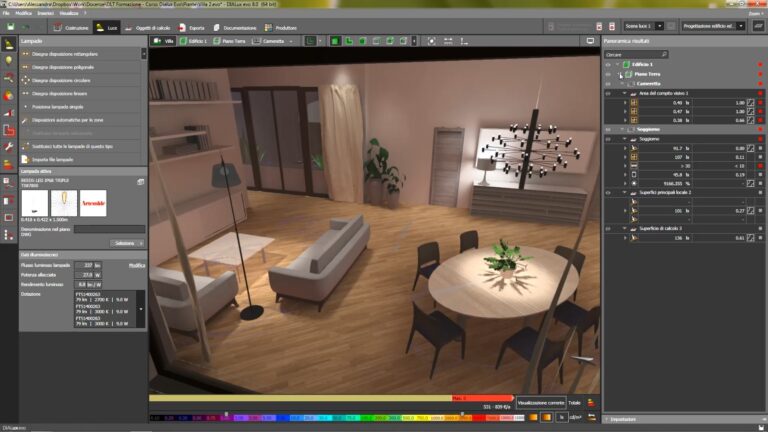Click the green save icon in toolbar

point(9,27)
